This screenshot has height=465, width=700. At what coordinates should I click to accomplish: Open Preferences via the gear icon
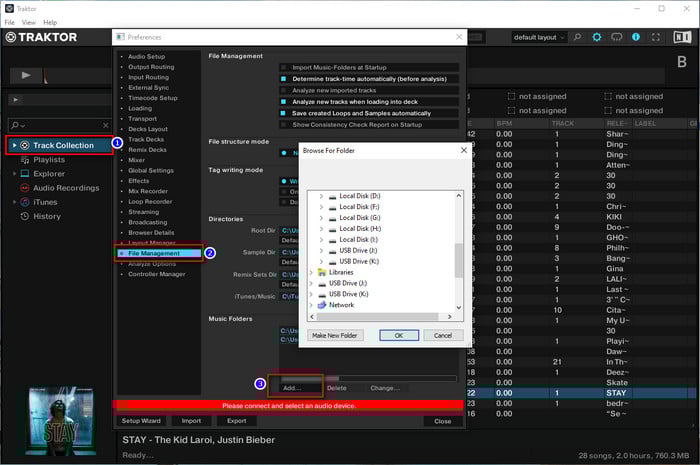(596, 37)
